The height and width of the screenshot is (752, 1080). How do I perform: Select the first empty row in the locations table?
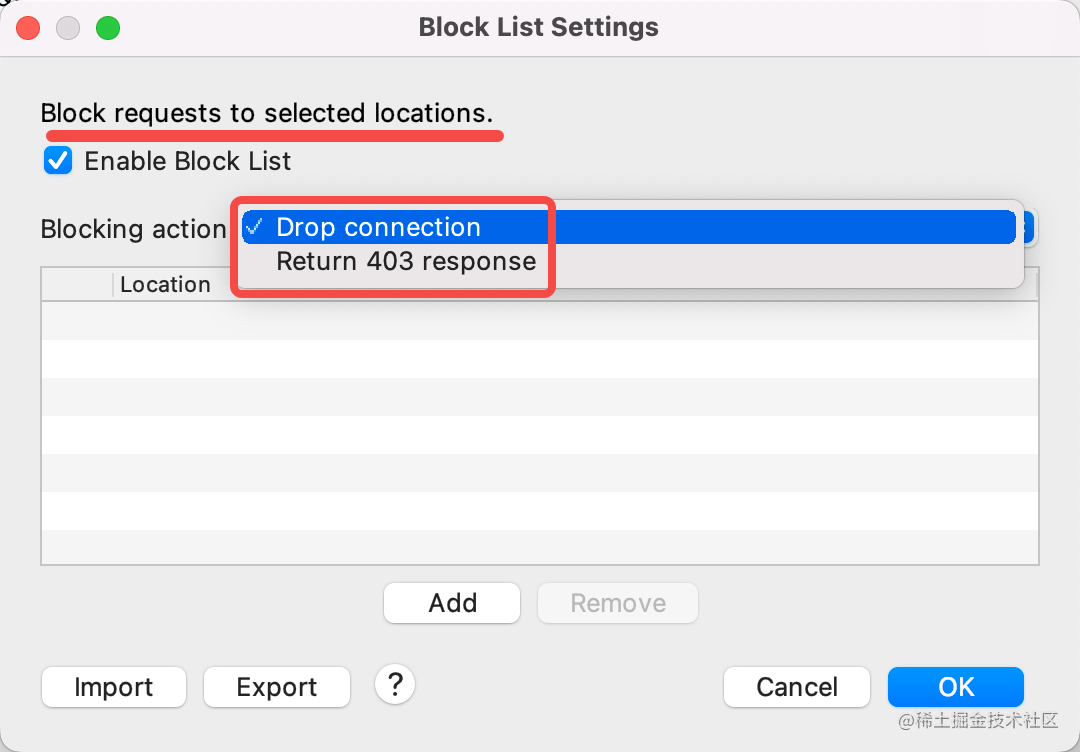[540, 320]
